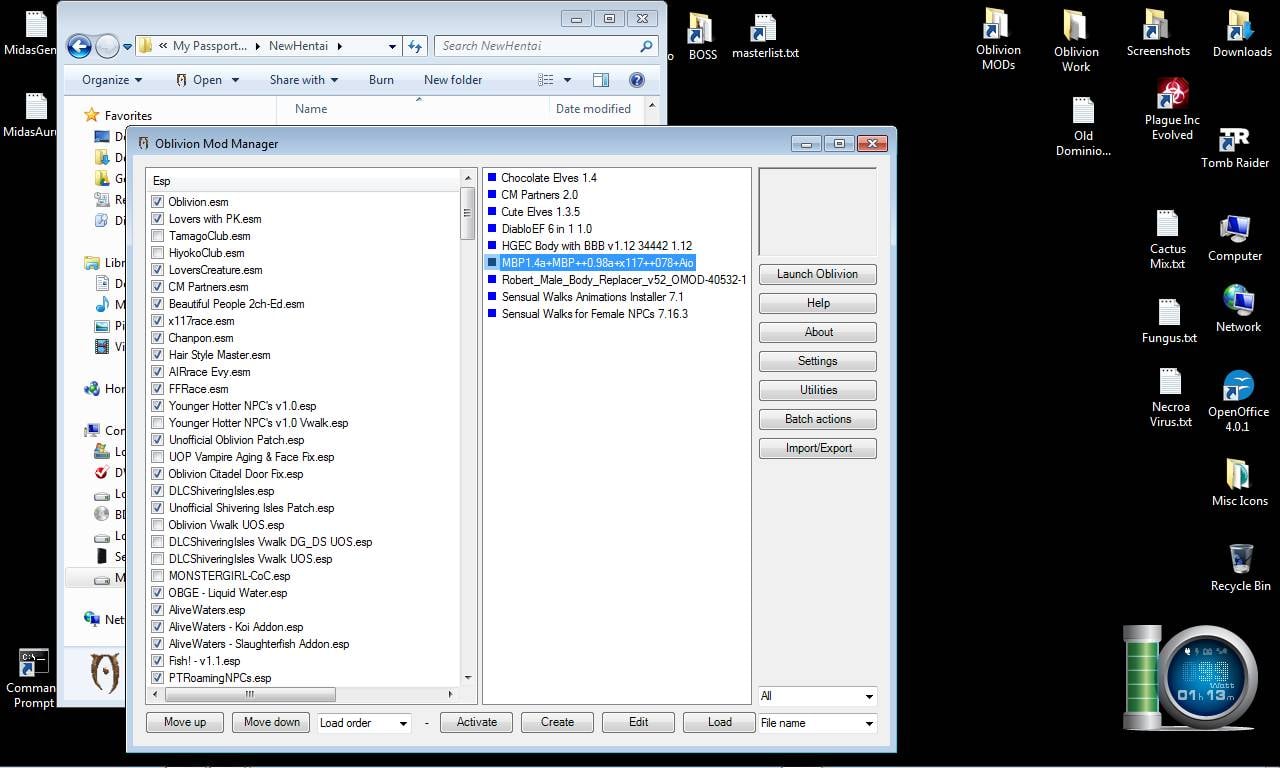
Task: Enable the TamagoClub.esm checkbox
Action: (157, 235)
